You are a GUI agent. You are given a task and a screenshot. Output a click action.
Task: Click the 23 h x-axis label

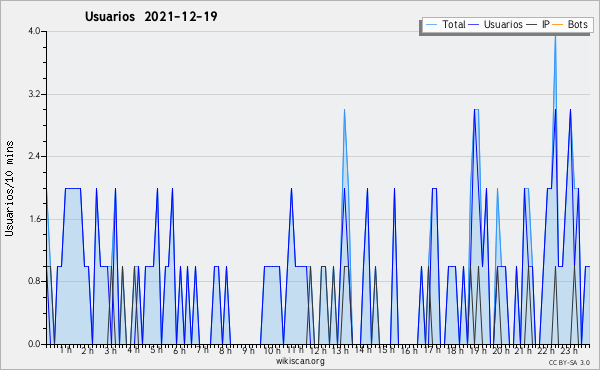(x=568, y=350)
